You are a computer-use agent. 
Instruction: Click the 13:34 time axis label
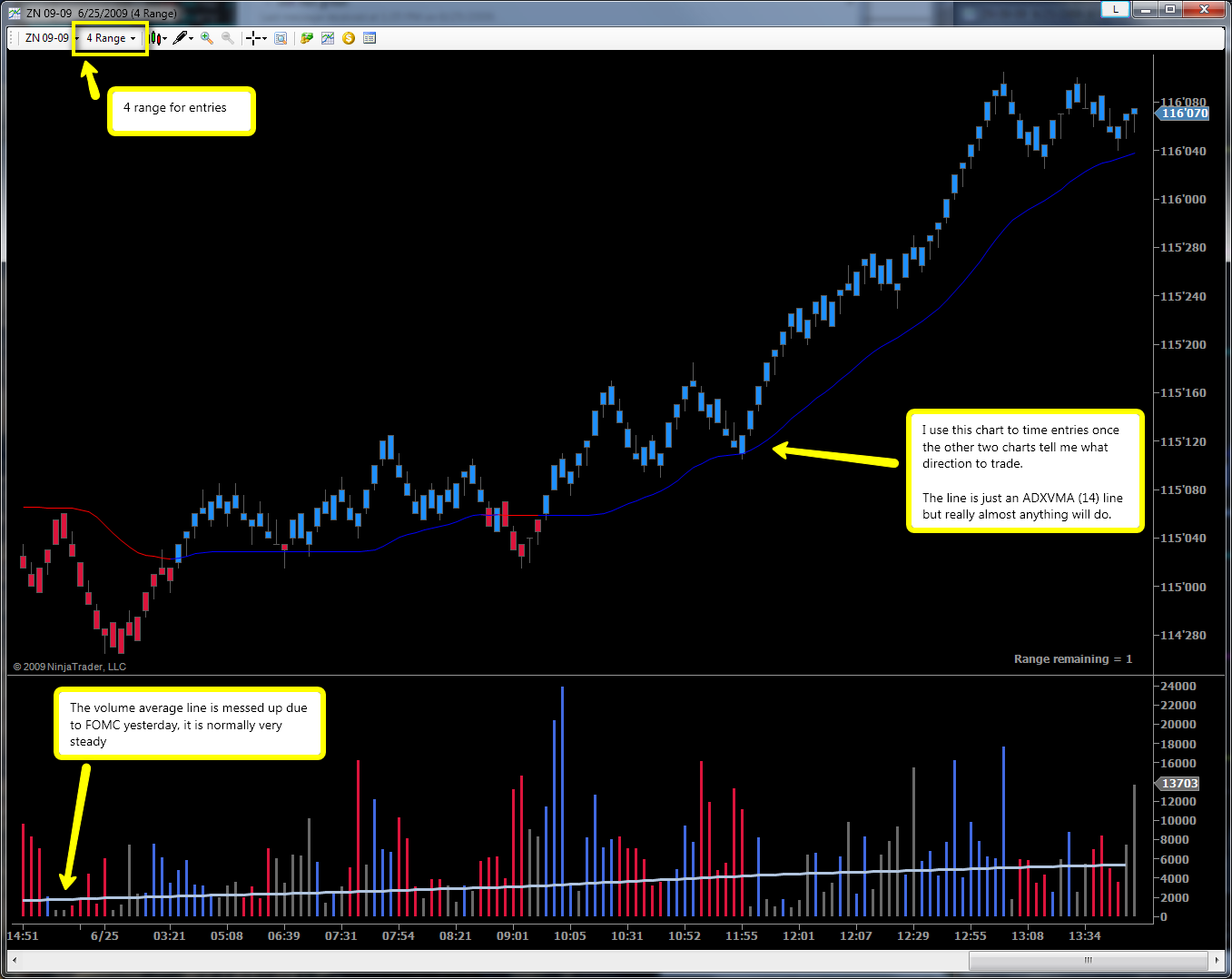click(x=1085, y=936)
